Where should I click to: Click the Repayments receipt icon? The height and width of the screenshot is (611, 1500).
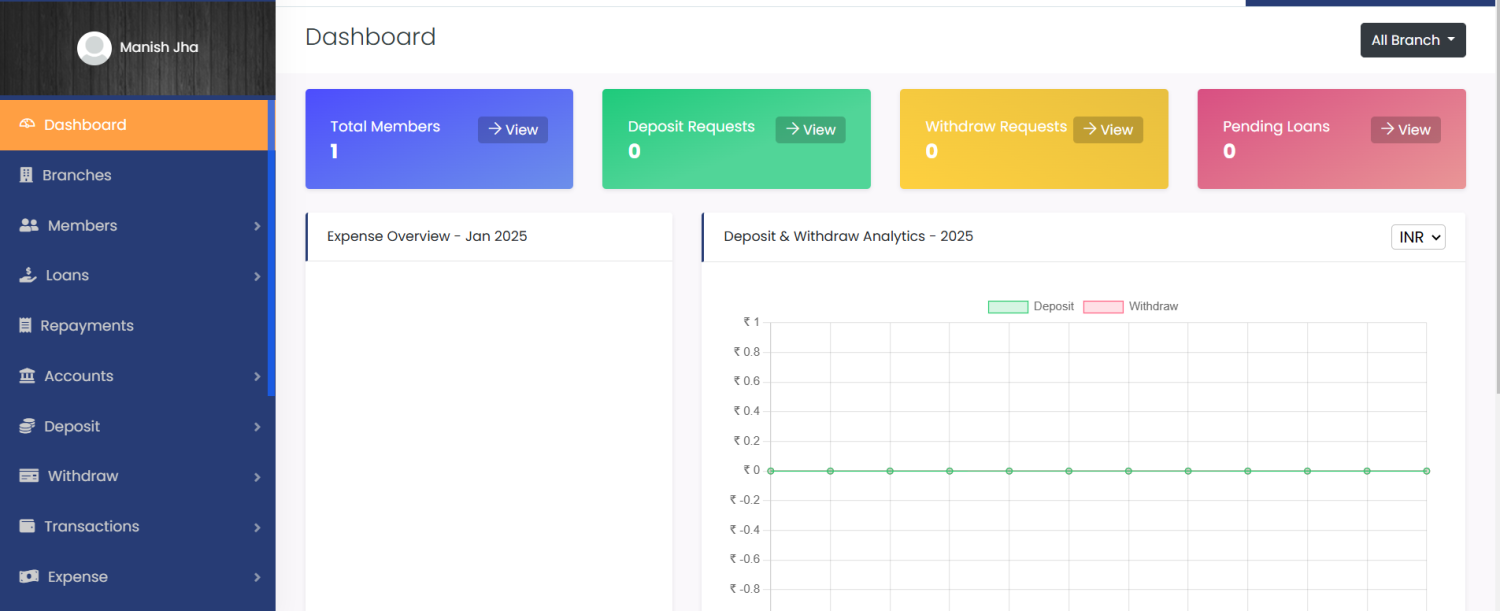click(26, 326)
